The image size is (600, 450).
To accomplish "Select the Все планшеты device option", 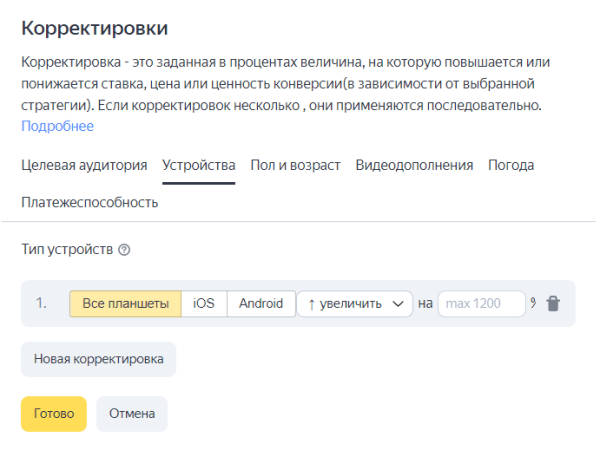I will pos(125,304).
